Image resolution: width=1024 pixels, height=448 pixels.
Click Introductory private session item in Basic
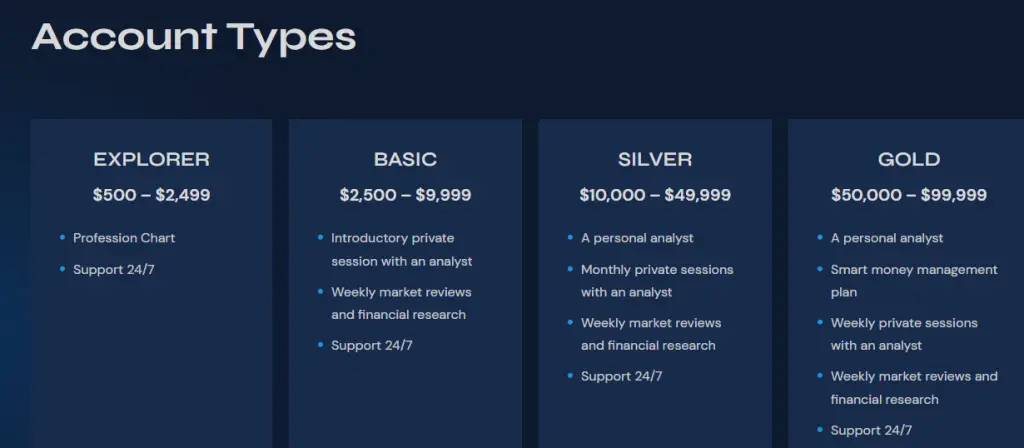tap(402, 249)
